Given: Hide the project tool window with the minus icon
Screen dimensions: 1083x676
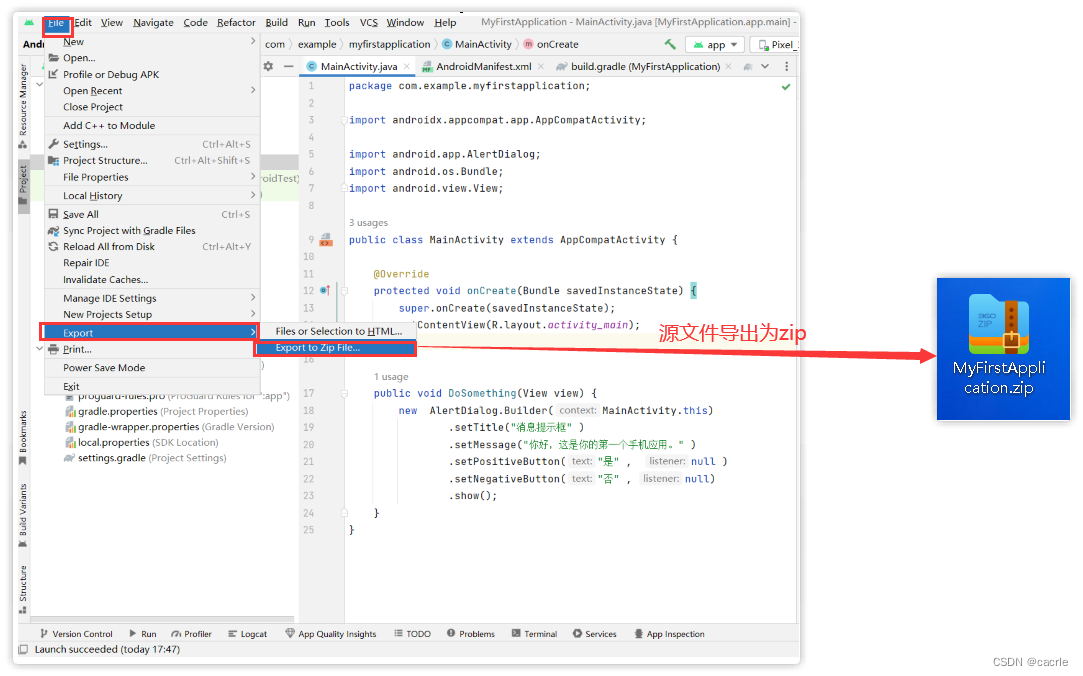Looking at the screenshot, I should click(x=288, y=66).
